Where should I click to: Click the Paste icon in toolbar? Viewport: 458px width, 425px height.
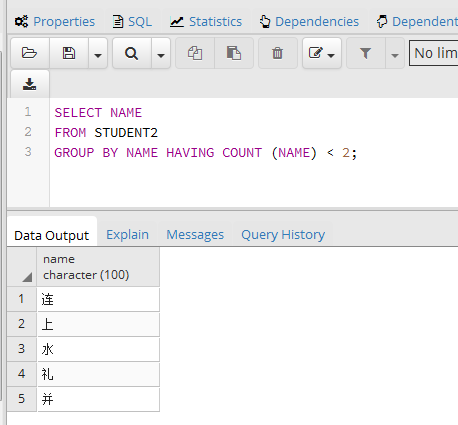coord(234,53)
